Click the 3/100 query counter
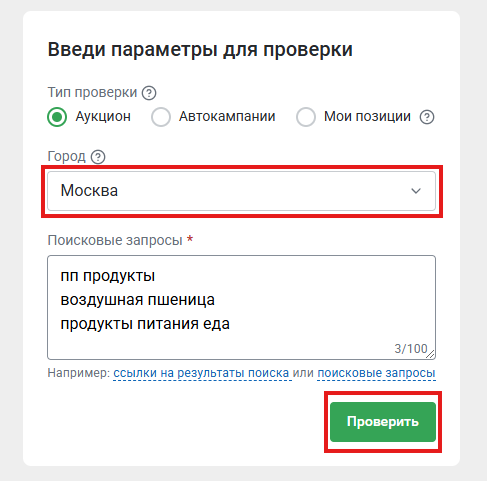Image resolution: width=487 pixels, height=481 pixels. (x=411, y=349)
